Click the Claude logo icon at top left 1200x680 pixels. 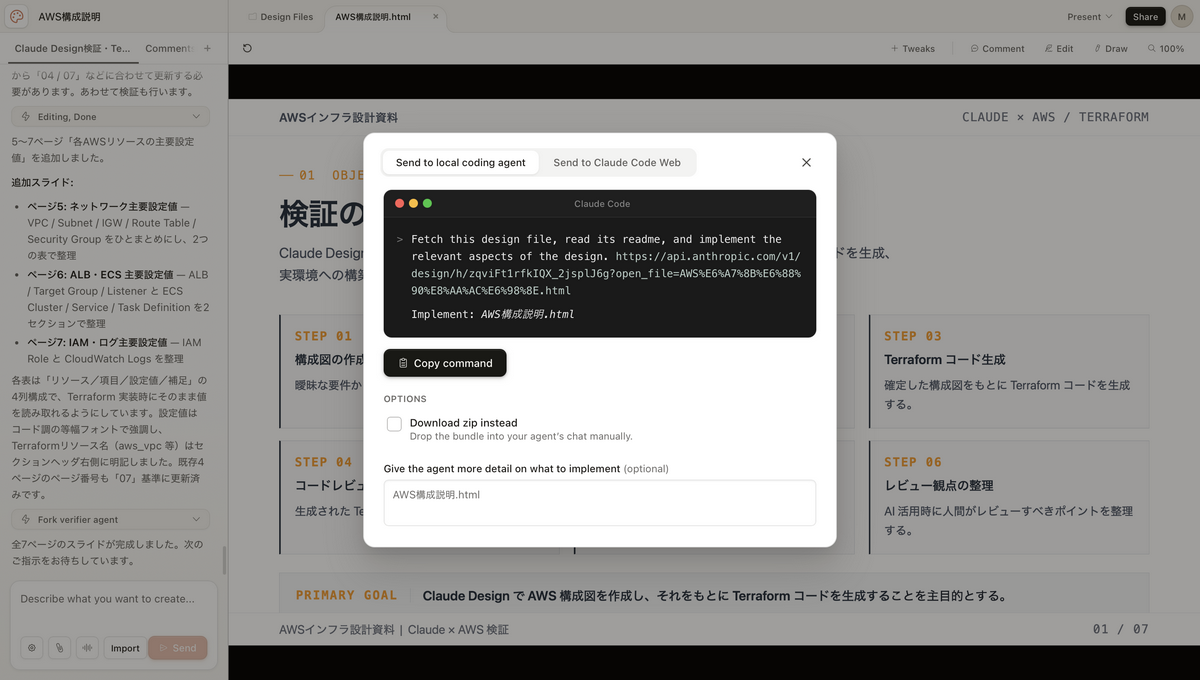[17, 16]
